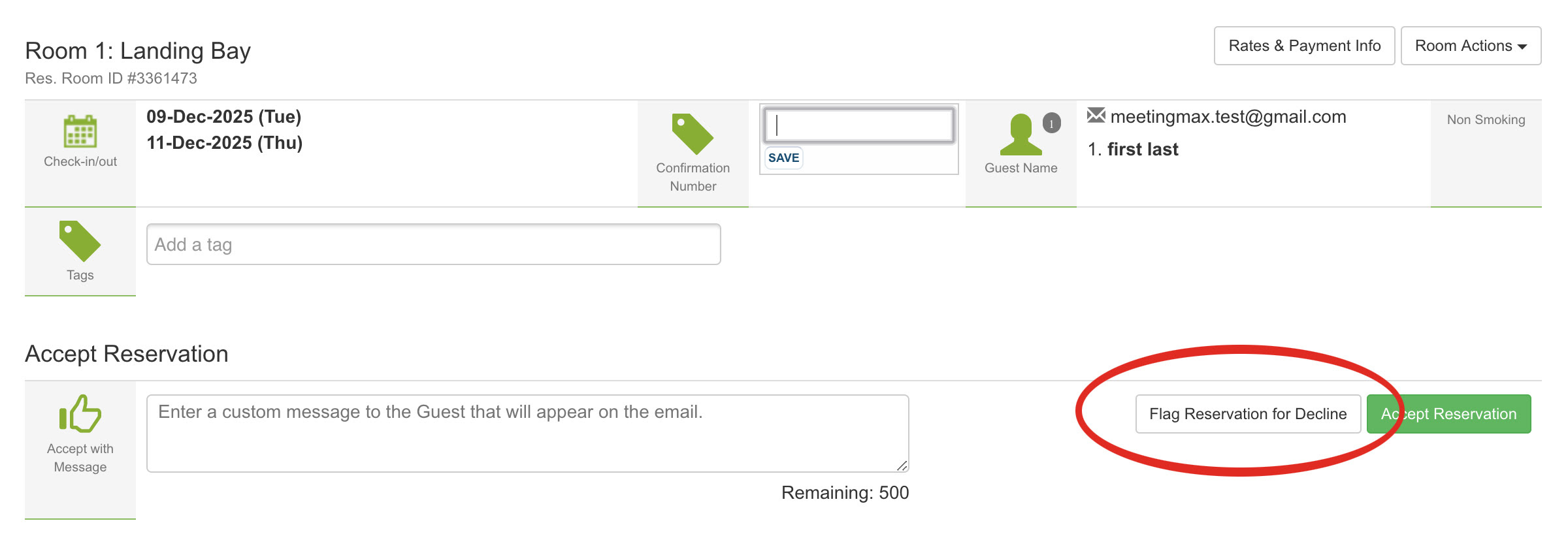Click the Check-in/out calendar icon

[80, 131]
